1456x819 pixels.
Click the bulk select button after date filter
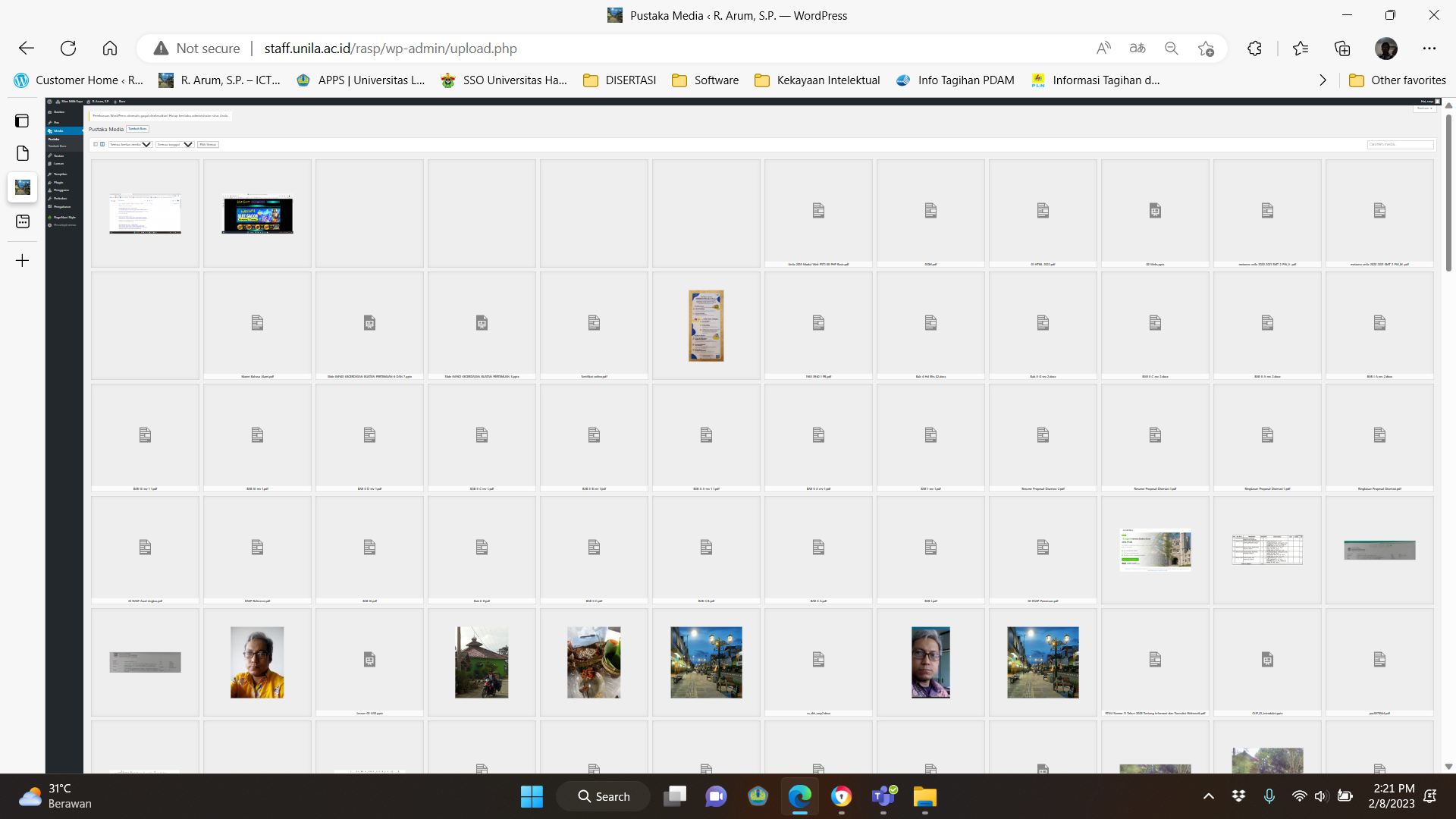click(x=208, y=144)
